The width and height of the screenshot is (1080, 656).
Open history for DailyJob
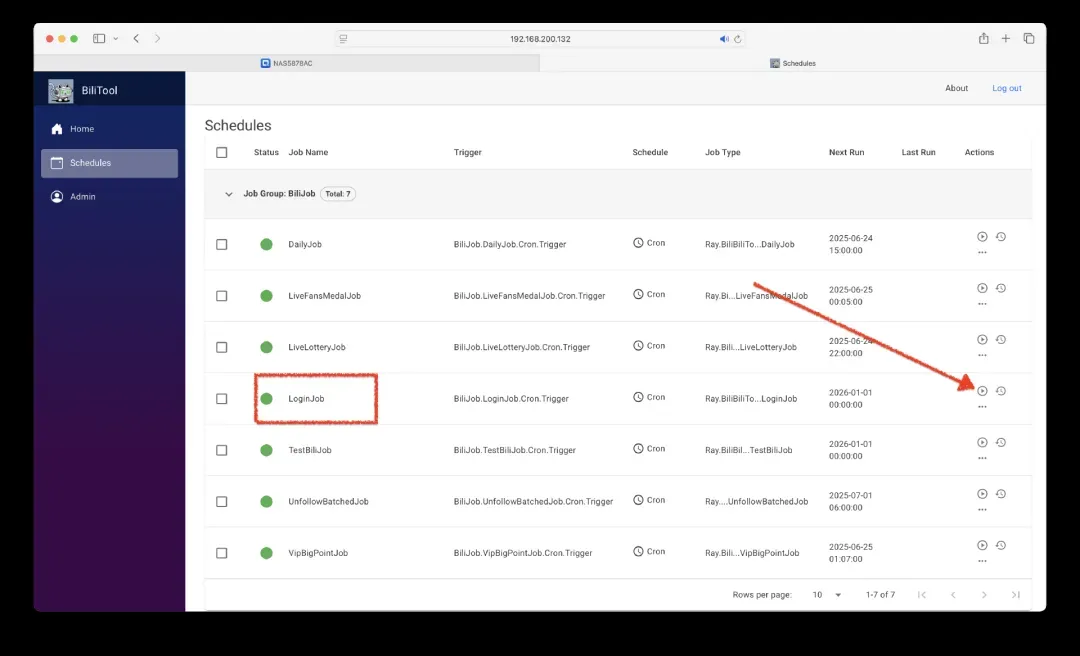click(1001, 237)
